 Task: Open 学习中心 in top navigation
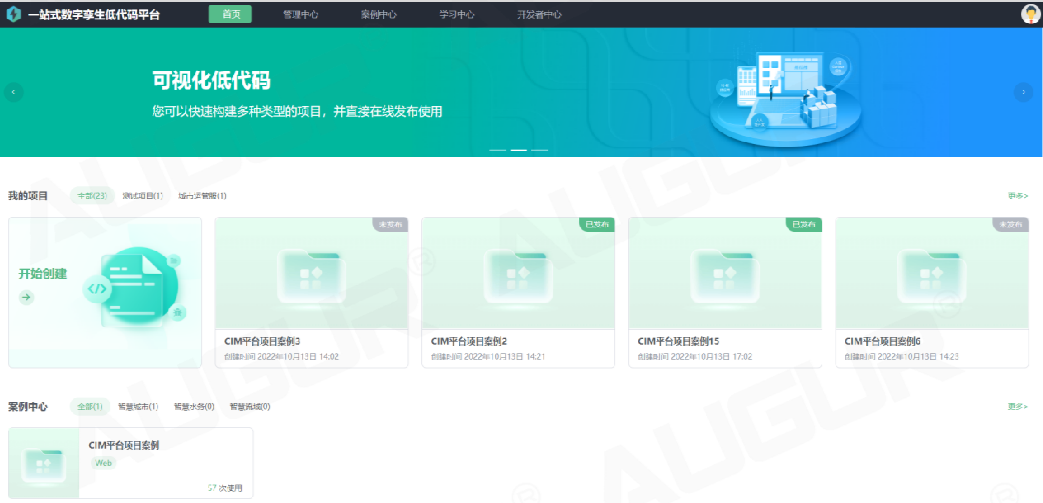pos(456,15)
